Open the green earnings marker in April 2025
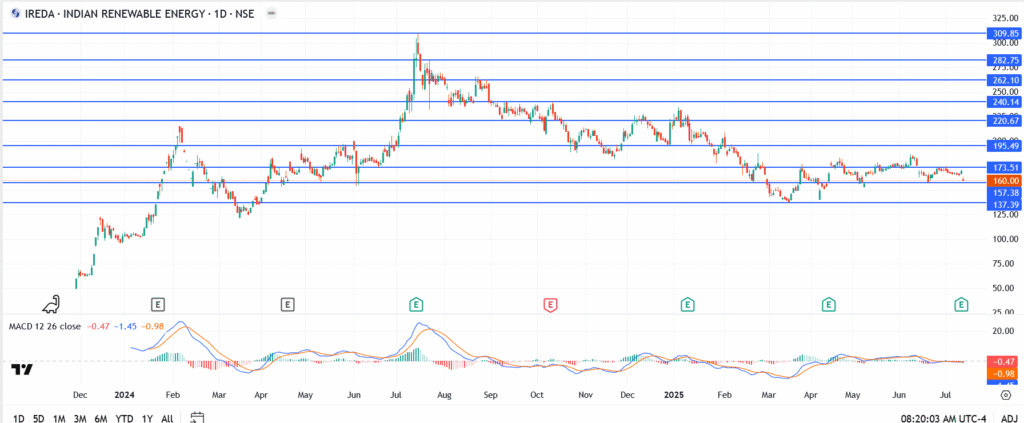 pos(829,304)
